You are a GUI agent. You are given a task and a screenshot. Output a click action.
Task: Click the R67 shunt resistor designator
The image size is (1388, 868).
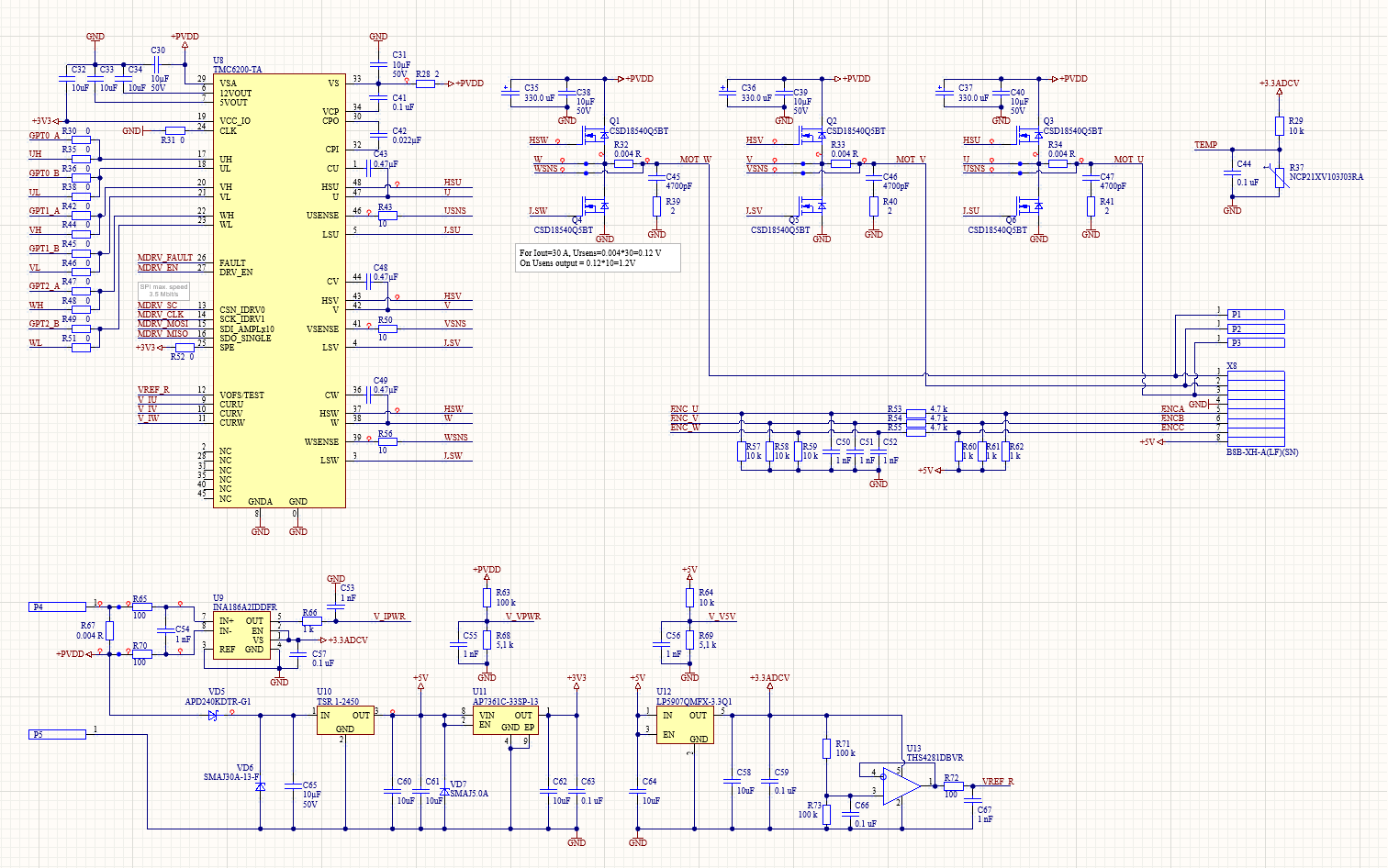(88, 626)
